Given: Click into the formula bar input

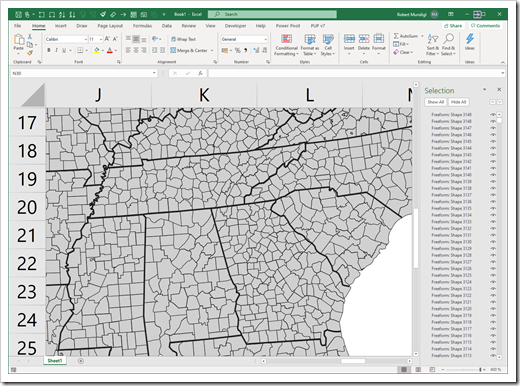Looking at the screenshot, I should [354, 73].
